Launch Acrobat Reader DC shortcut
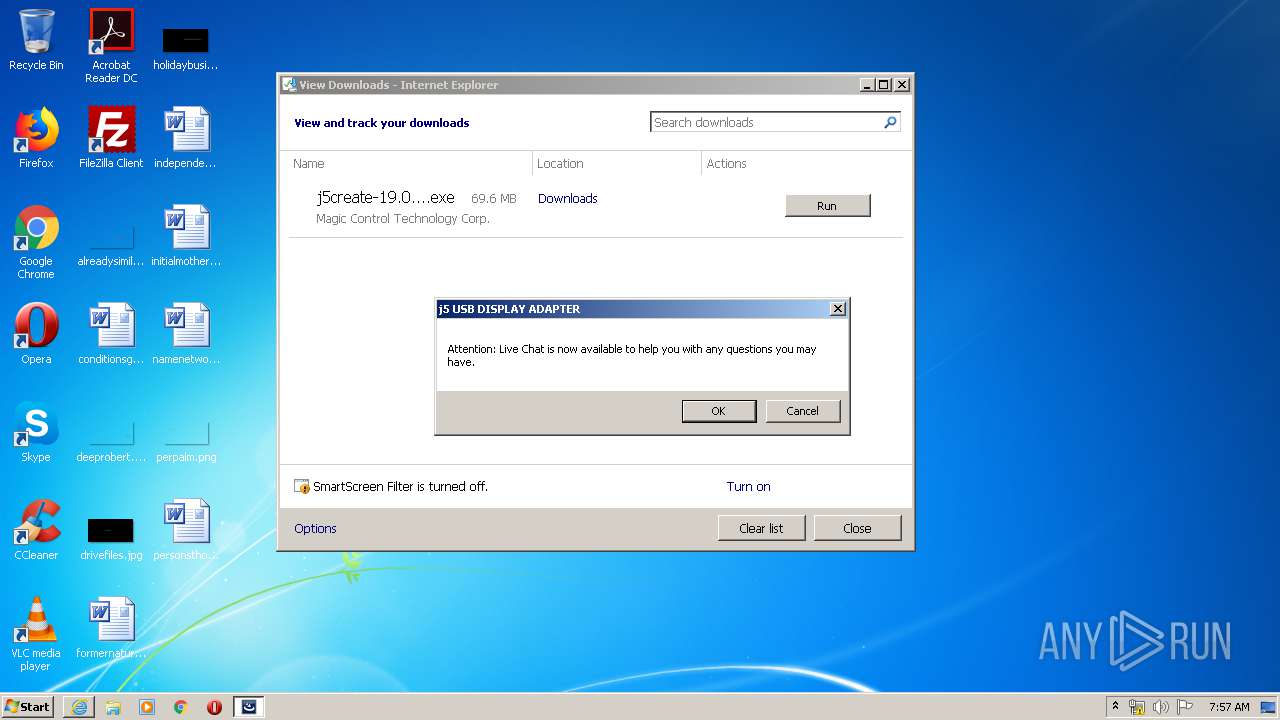The image size is (1280, 720). 111,46
